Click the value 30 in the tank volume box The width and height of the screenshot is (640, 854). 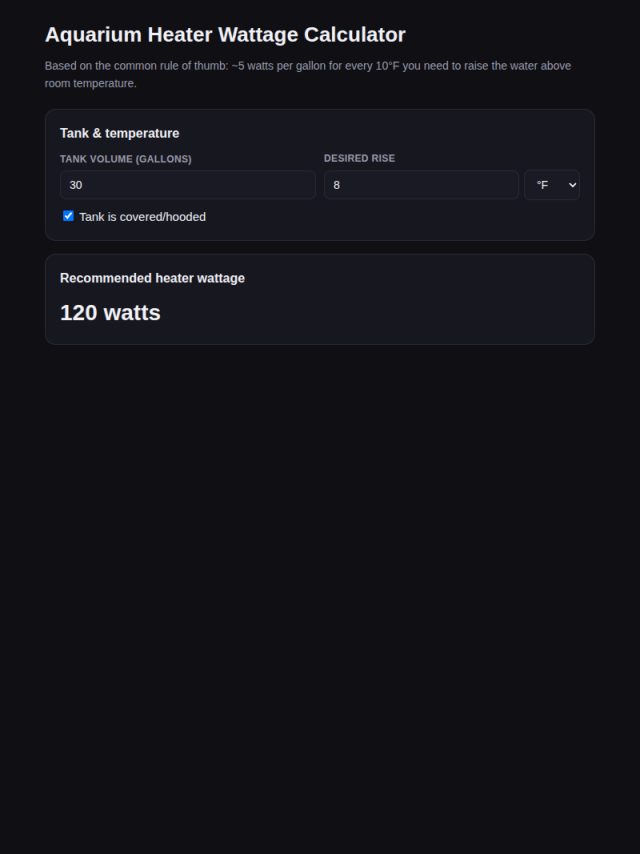(76, 185)
